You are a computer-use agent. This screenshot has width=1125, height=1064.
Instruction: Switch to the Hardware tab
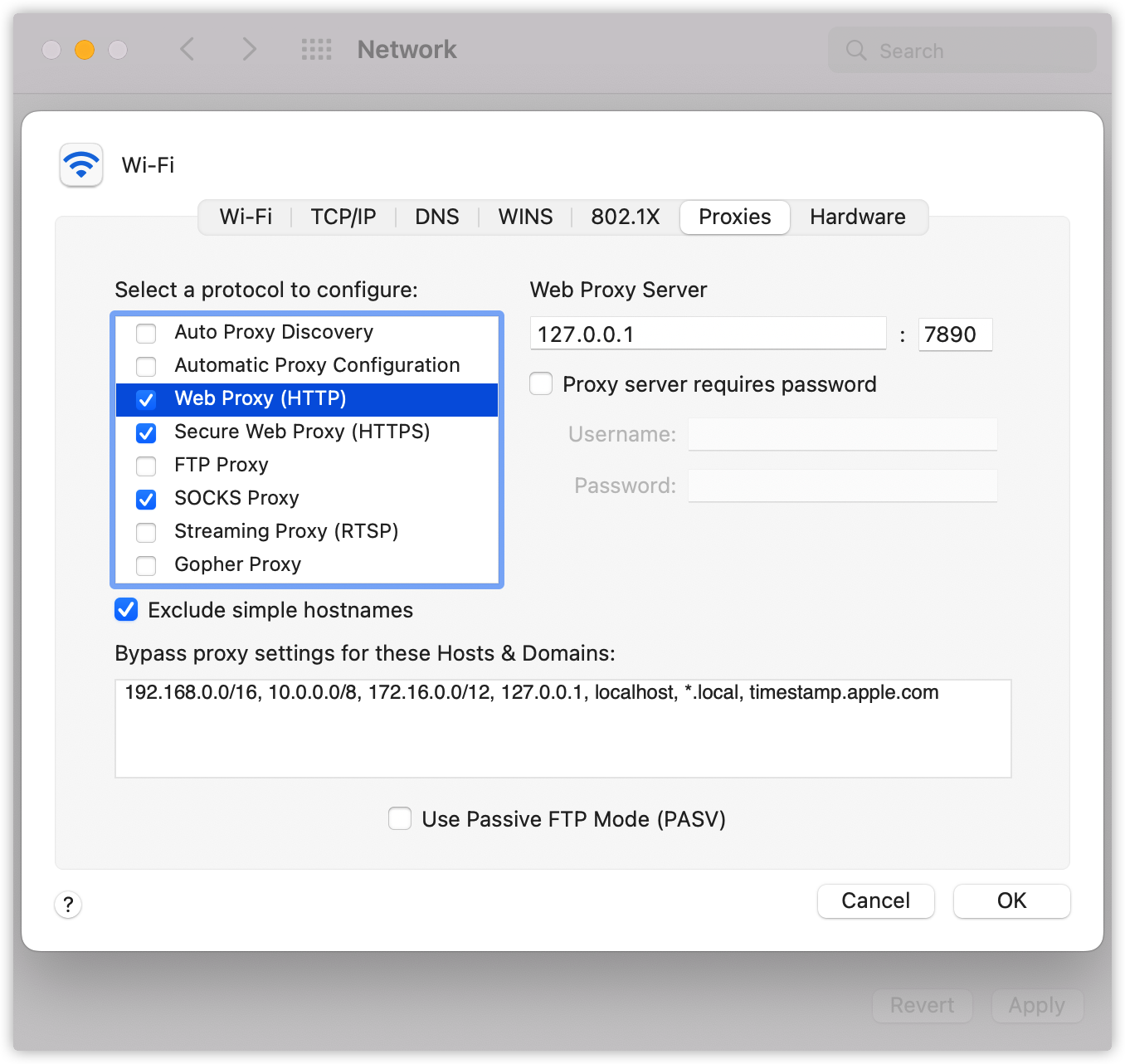pos(857,217)
